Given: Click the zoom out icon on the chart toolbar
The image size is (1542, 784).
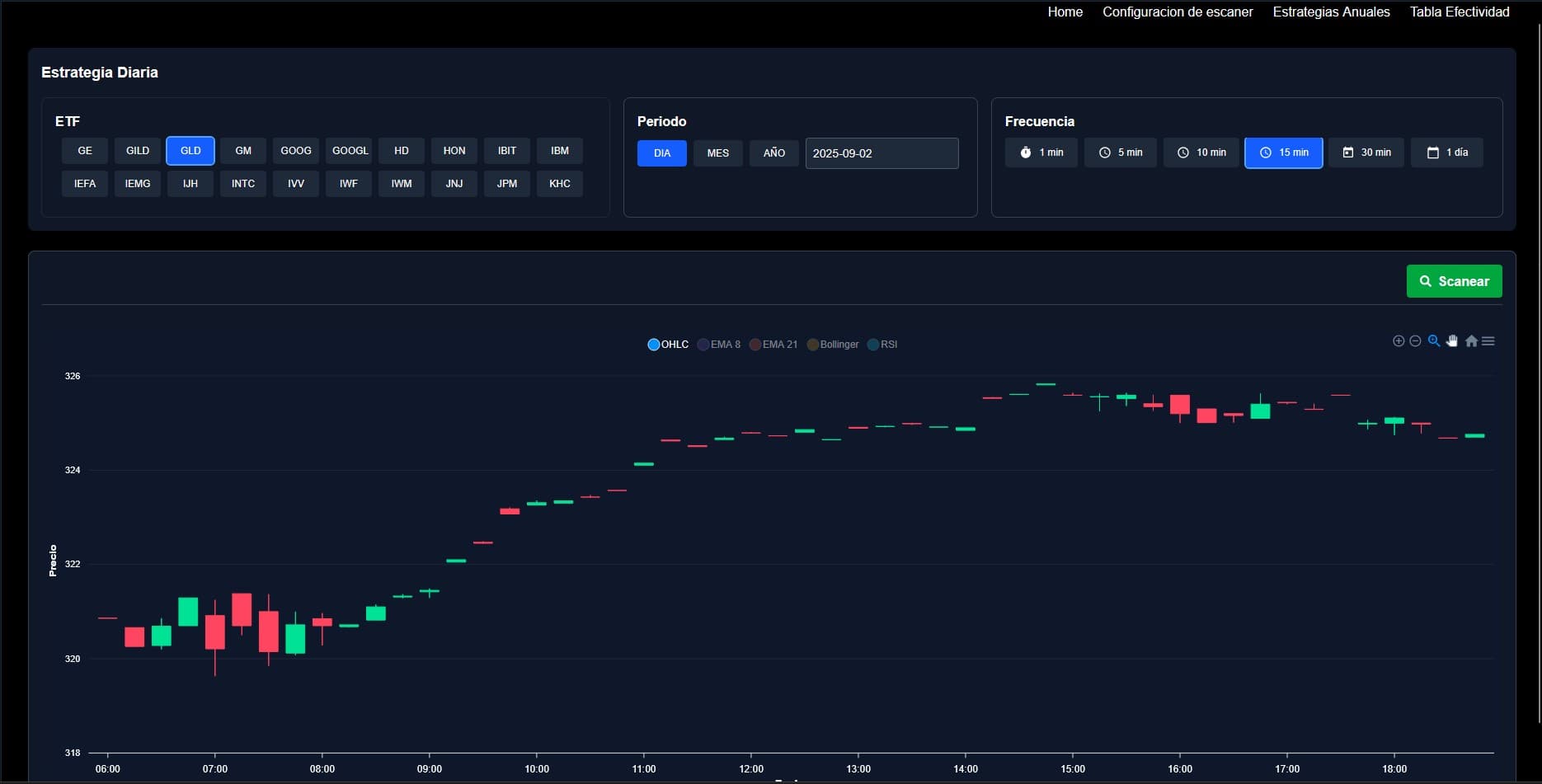Looking at the screenshot, I should click(x=1416, y=340).
